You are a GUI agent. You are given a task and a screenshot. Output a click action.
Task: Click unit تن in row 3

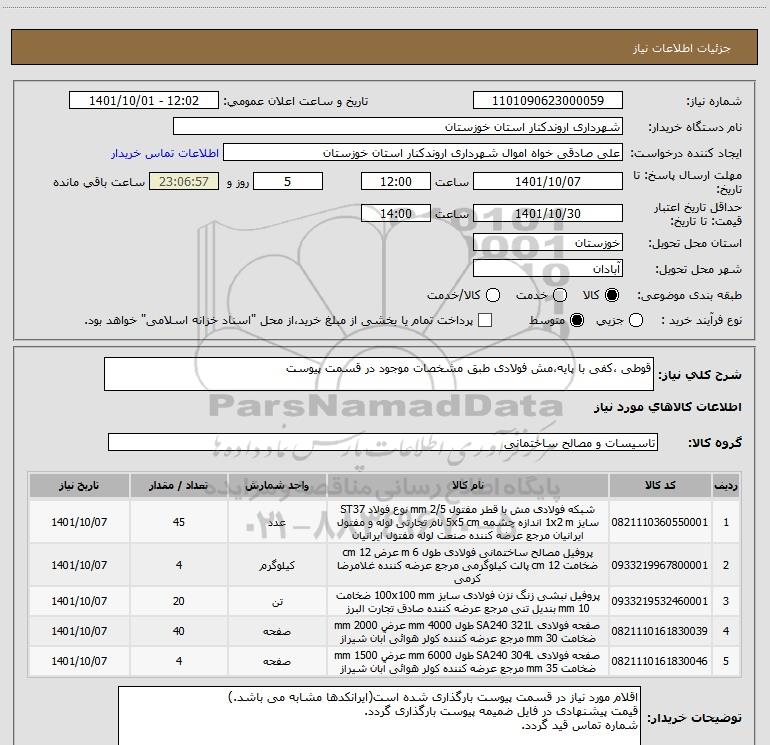coord(277,601)
